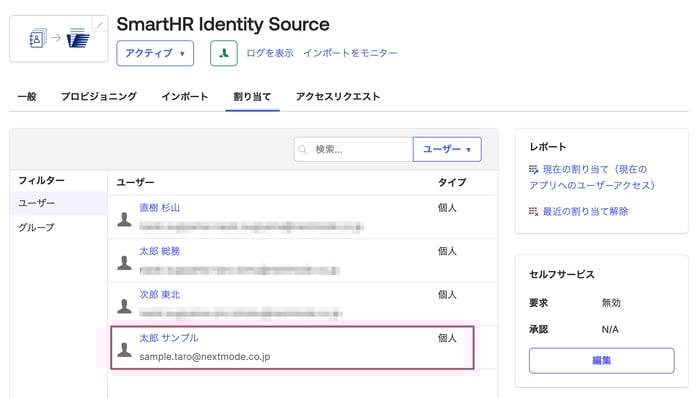Click the person icon beside 直樹 杉山

tap(125, 219)
